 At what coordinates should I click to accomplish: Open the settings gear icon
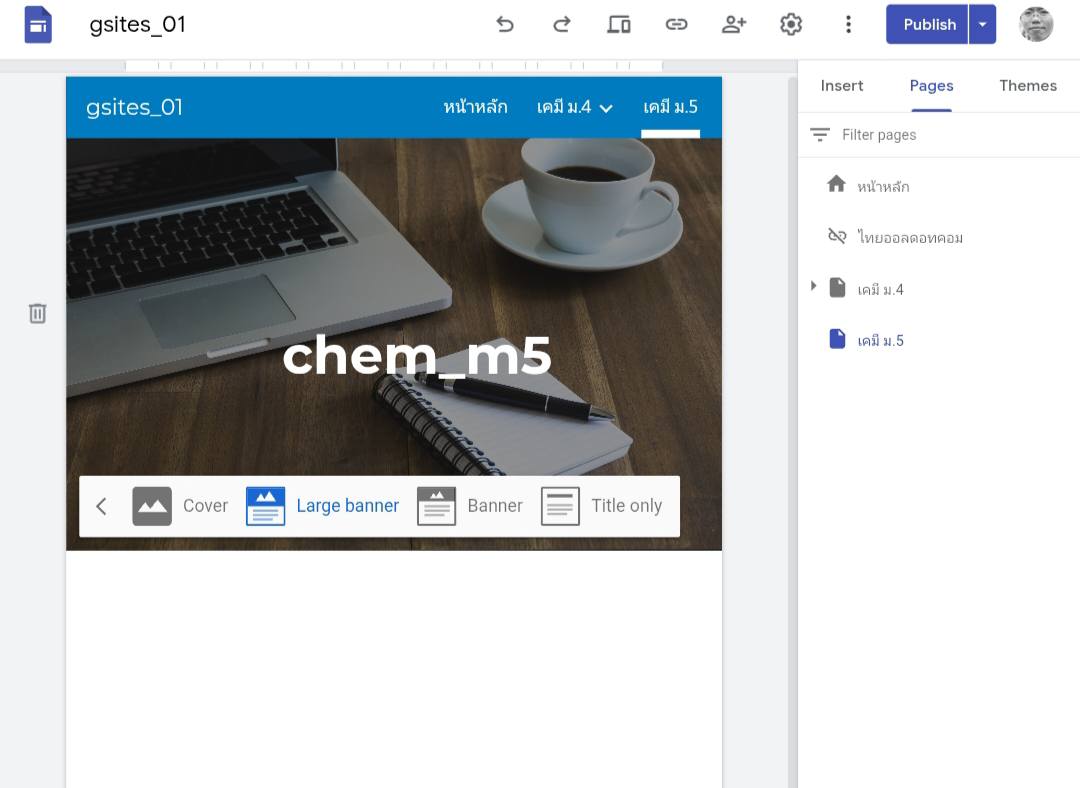pos(791,25)
